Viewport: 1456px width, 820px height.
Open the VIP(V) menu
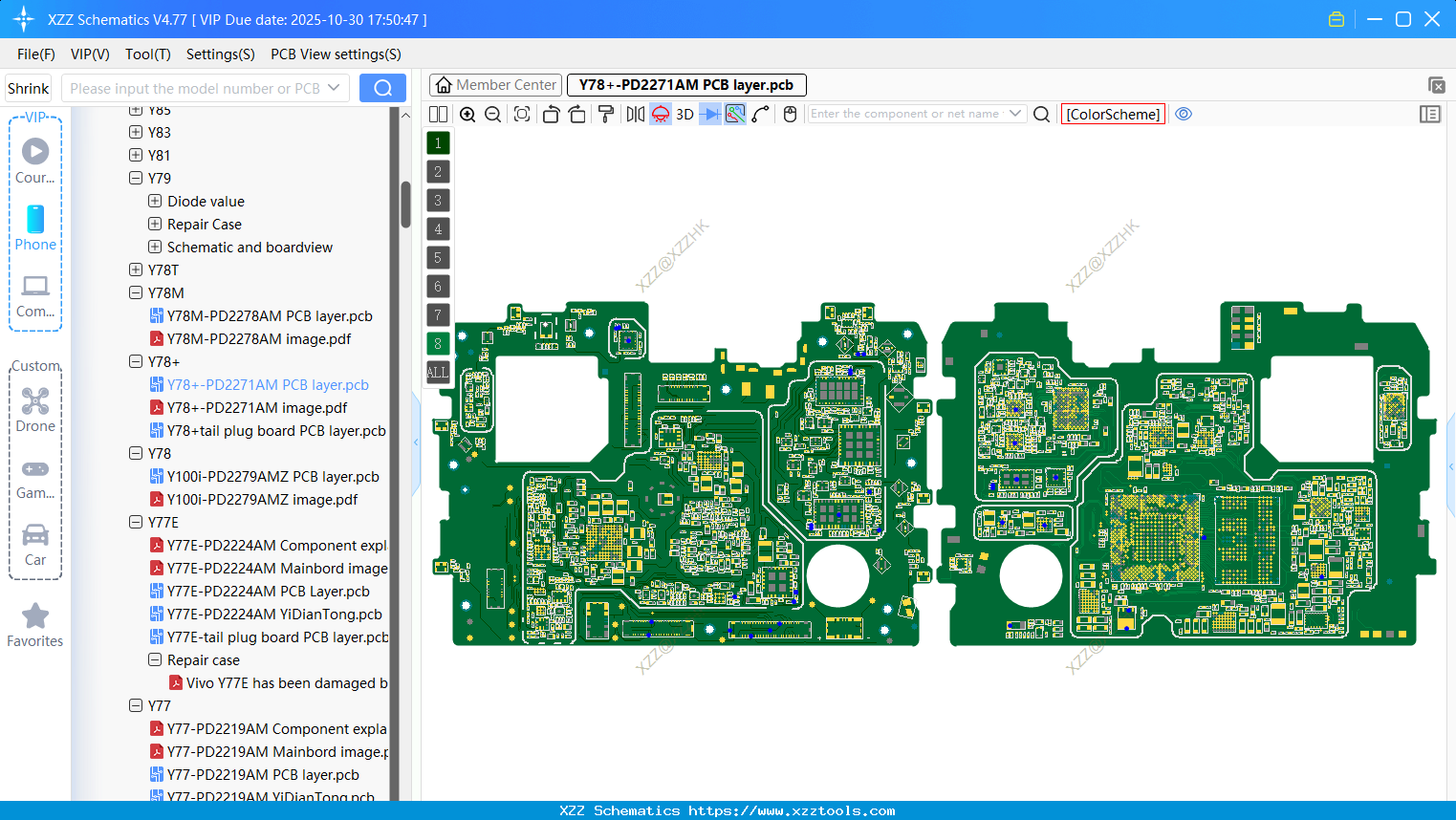(90, 54)
